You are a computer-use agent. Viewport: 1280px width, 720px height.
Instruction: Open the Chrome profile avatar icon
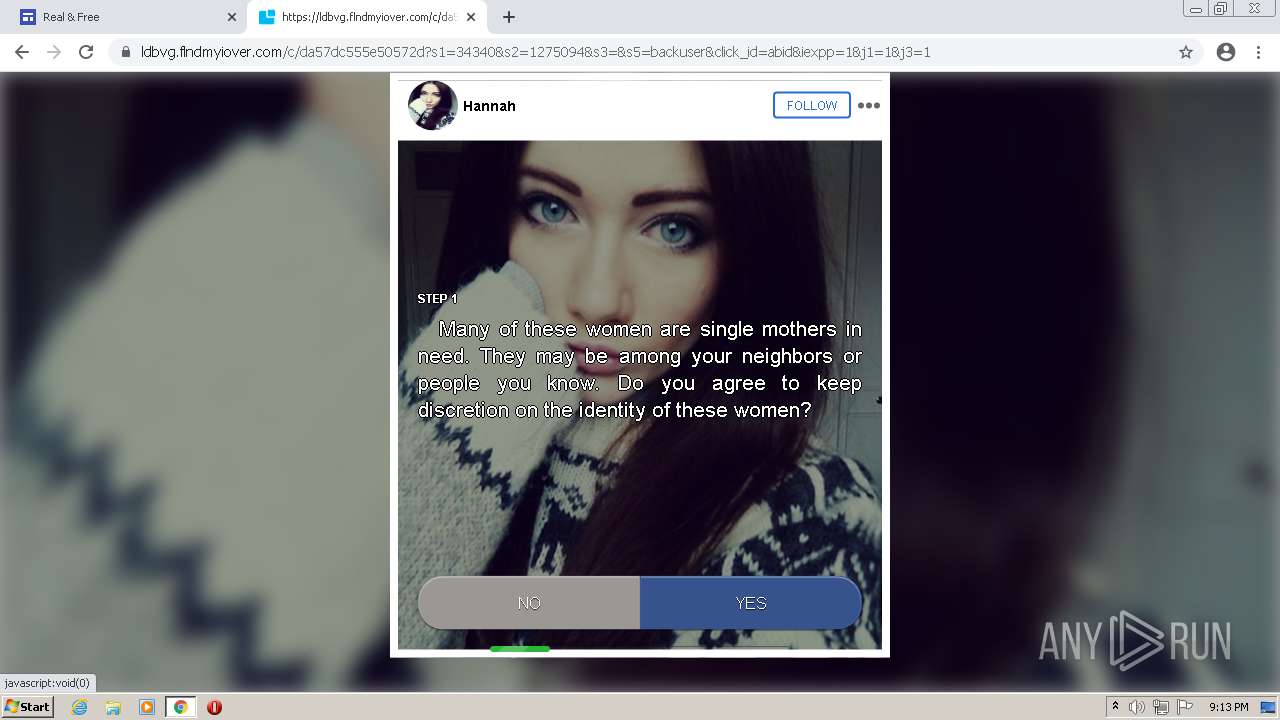(1226, 52)
